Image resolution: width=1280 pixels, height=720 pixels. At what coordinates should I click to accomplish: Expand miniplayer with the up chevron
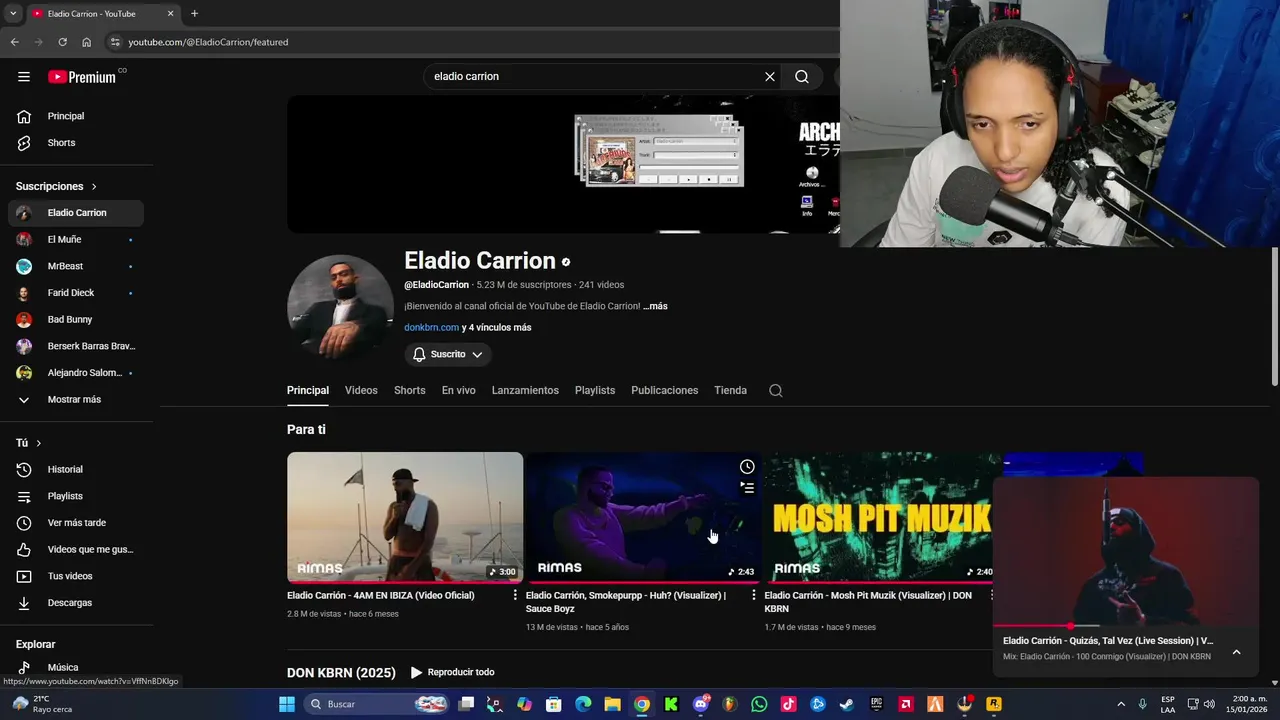pyautogui.click(x=1236, y=652)
